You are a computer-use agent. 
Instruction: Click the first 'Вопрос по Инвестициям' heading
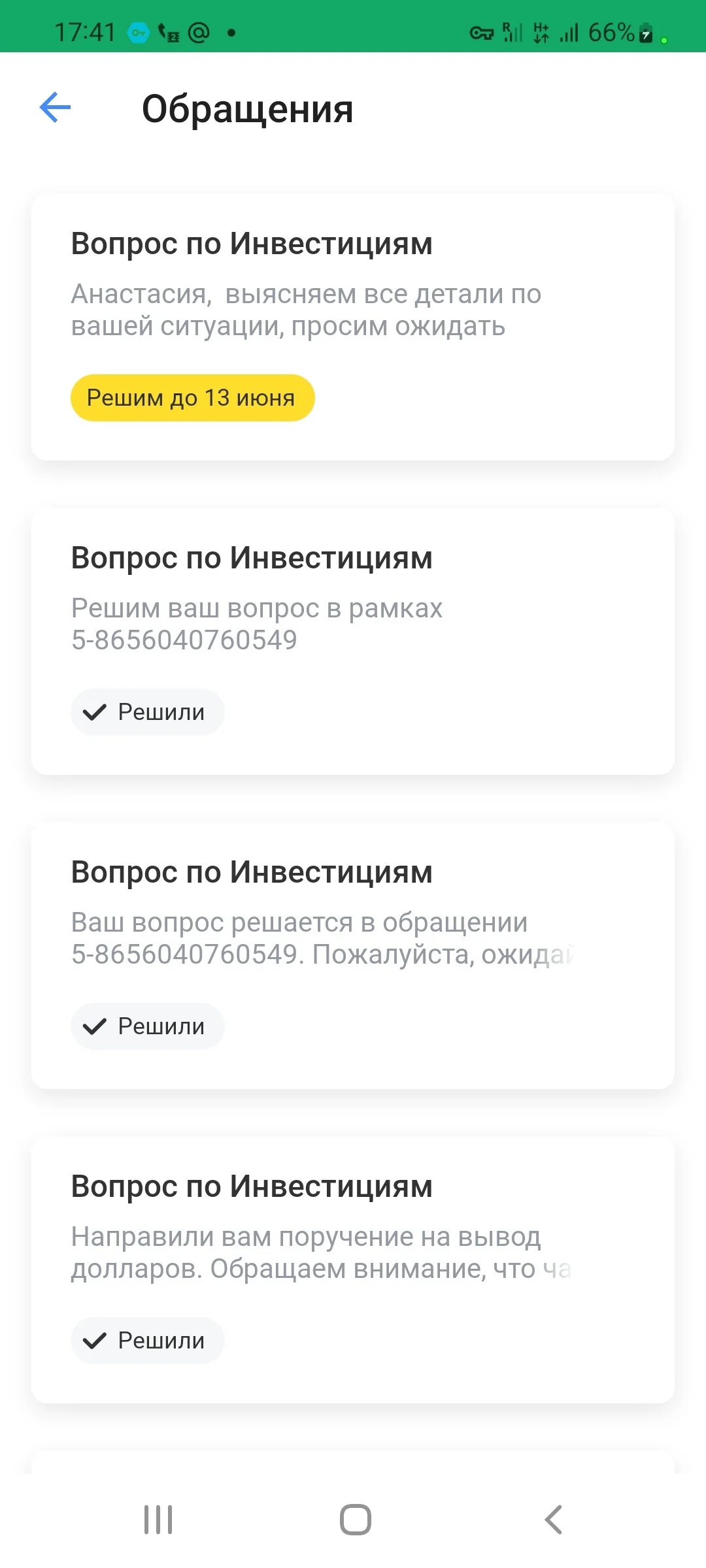[x=252, y=244]
